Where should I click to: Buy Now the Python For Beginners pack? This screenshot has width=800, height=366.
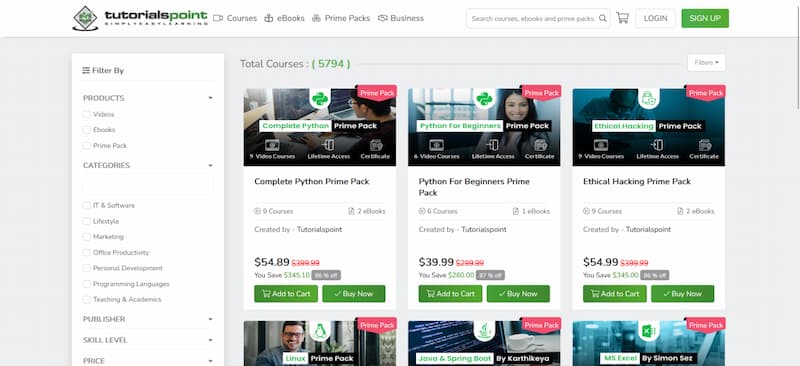(x=518, y=294)
